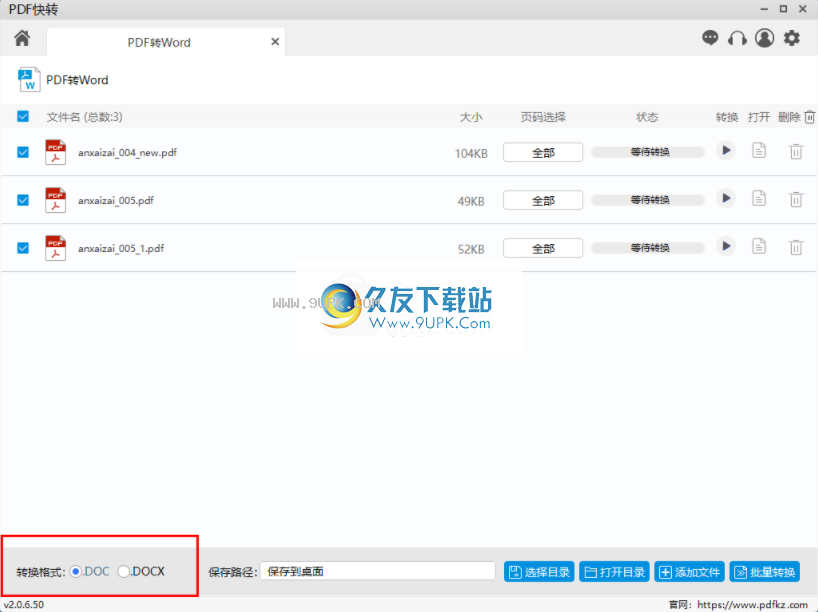Click the 批量转换 button
This screenshot has height=612, width=818.
(765, 572)
